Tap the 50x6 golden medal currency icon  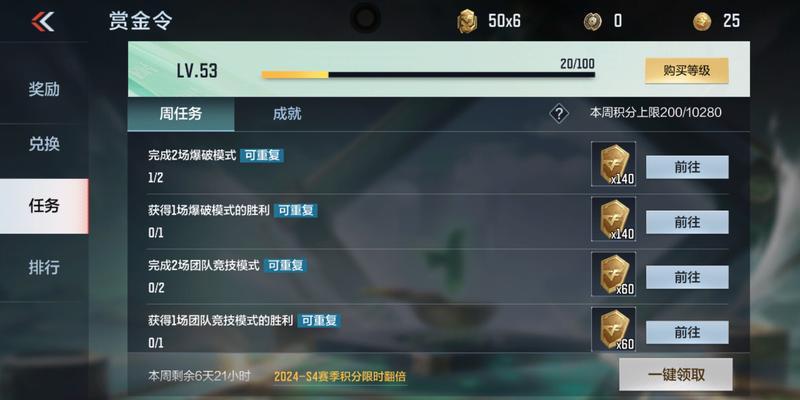(x=467, y=21)
